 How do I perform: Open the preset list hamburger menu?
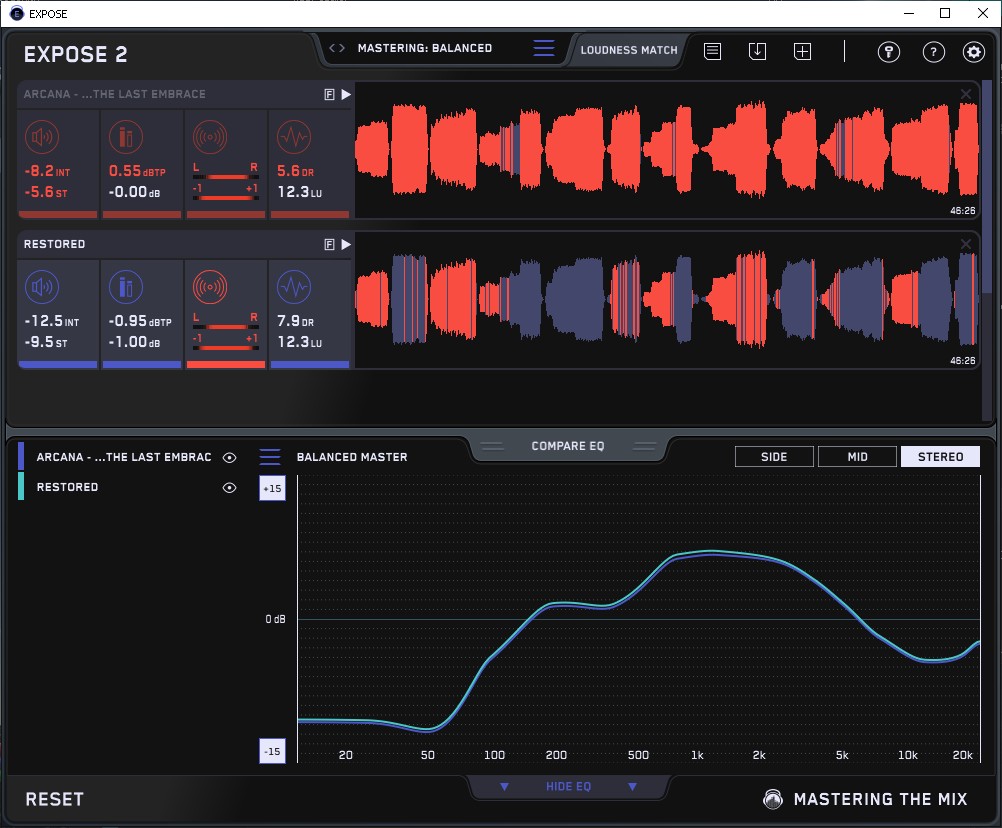pyautogui.click(x=544, y=48)
